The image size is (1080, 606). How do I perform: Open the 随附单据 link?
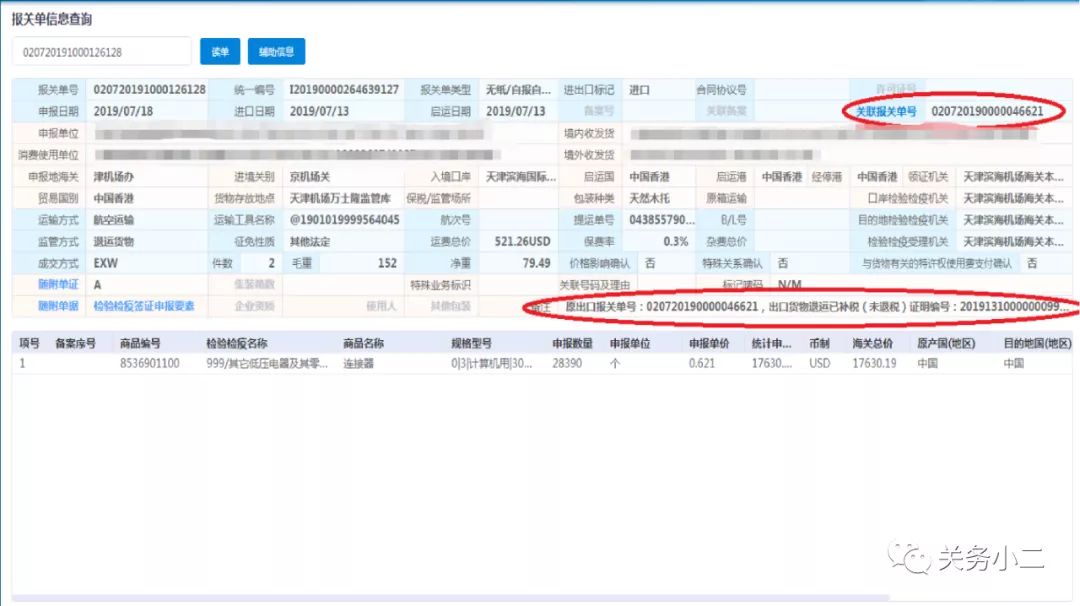(x=58, y=306)
